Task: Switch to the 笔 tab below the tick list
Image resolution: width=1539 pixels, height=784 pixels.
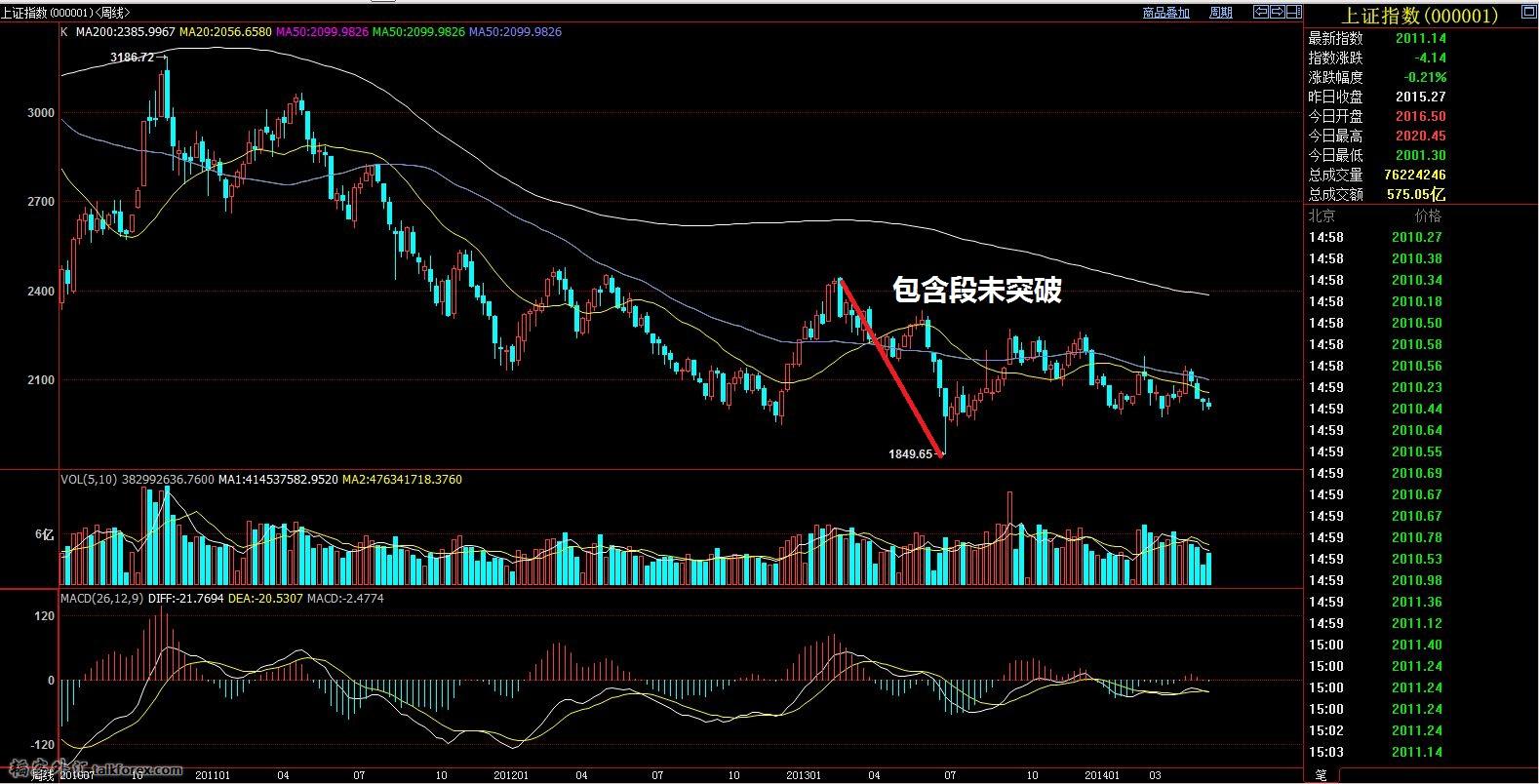Action: coord(1321,775)
